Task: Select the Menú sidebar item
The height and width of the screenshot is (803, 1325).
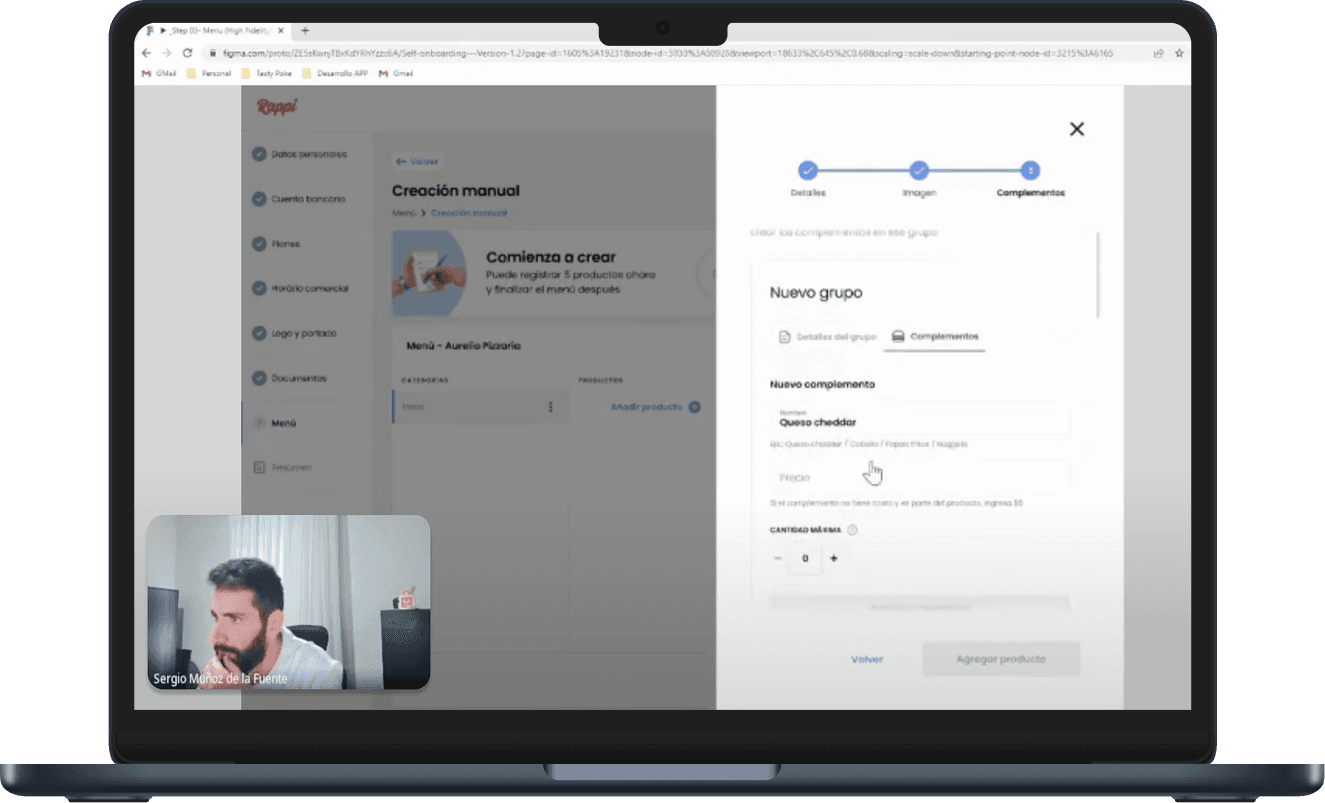Action: click(x=275, y=423)
